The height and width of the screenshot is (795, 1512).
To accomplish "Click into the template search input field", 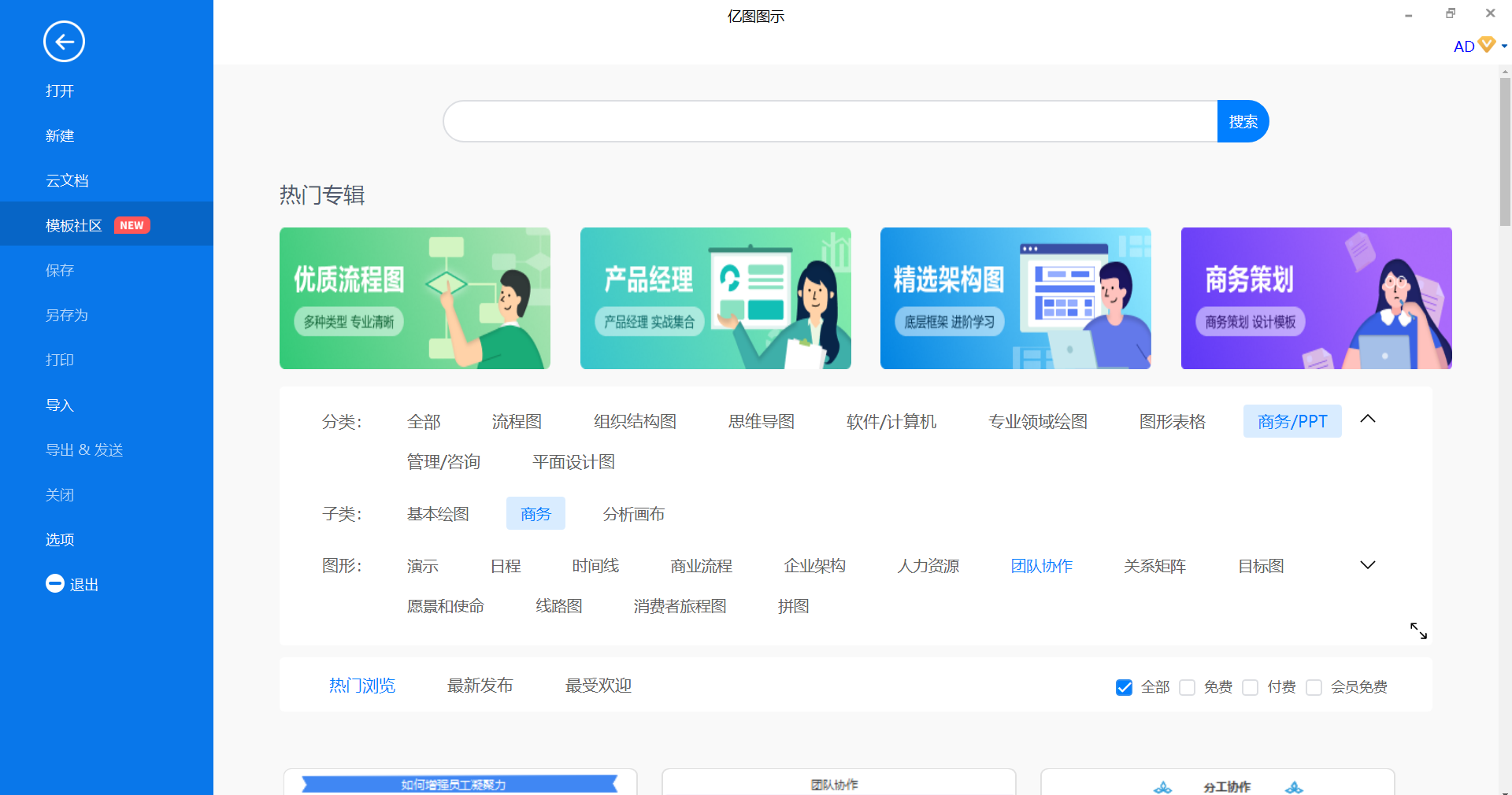I will [830, 121].
